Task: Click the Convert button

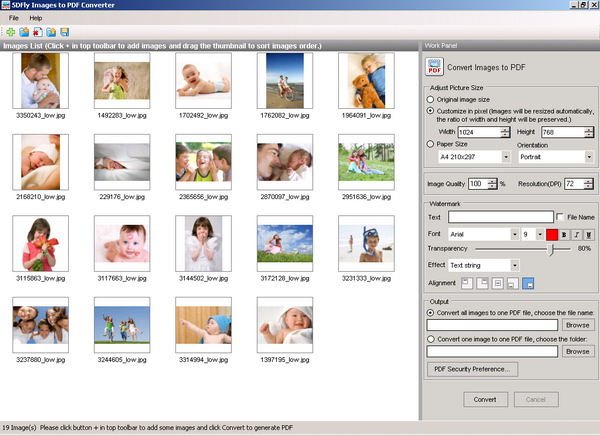Action: coord(484,399)
